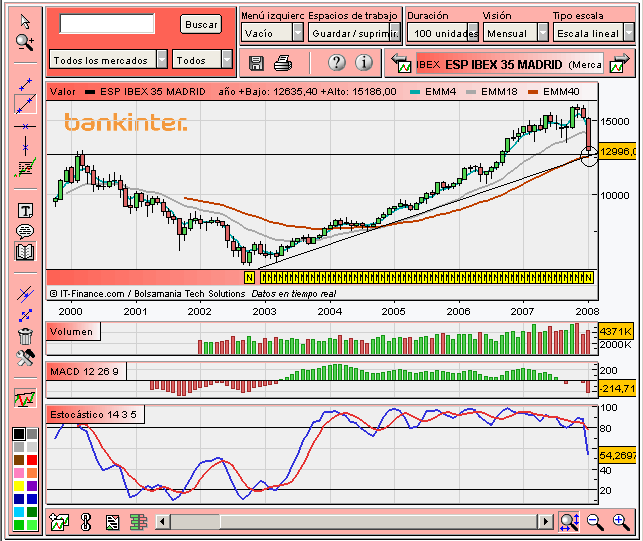Open the 100 unidades duration dropdown
The width and height of the screenshot is (643, 541).
pos(443,33)
